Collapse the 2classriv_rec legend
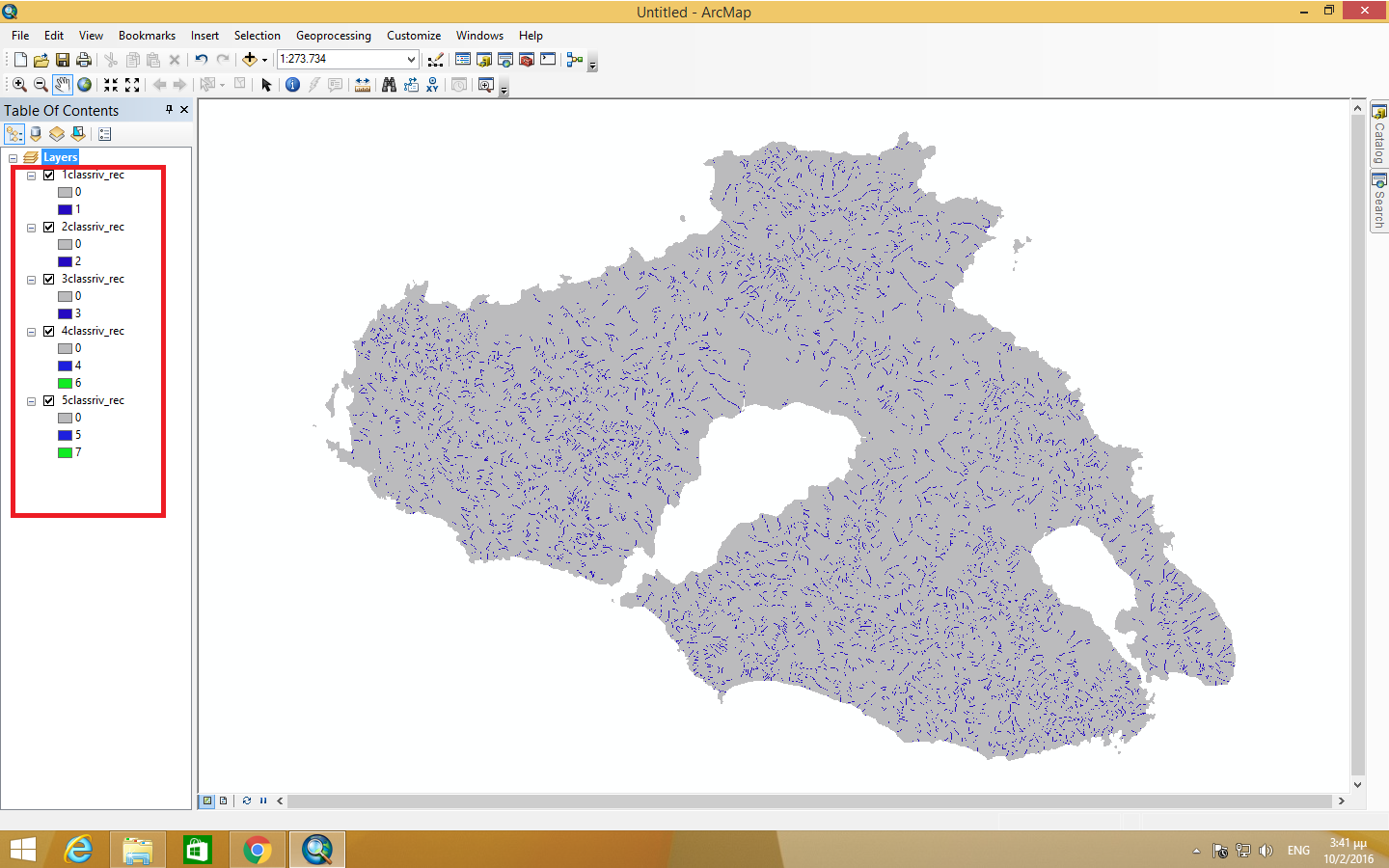This screenshot has width=1389, height=868. click(x=31, y=228)
